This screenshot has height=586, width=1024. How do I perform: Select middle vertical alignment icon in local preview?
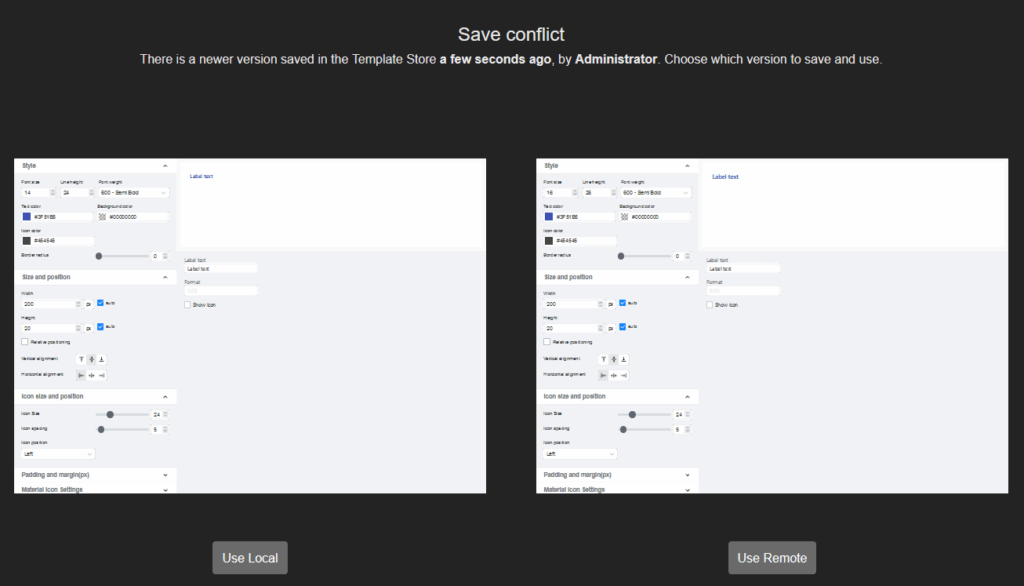[x=91, y=359]
